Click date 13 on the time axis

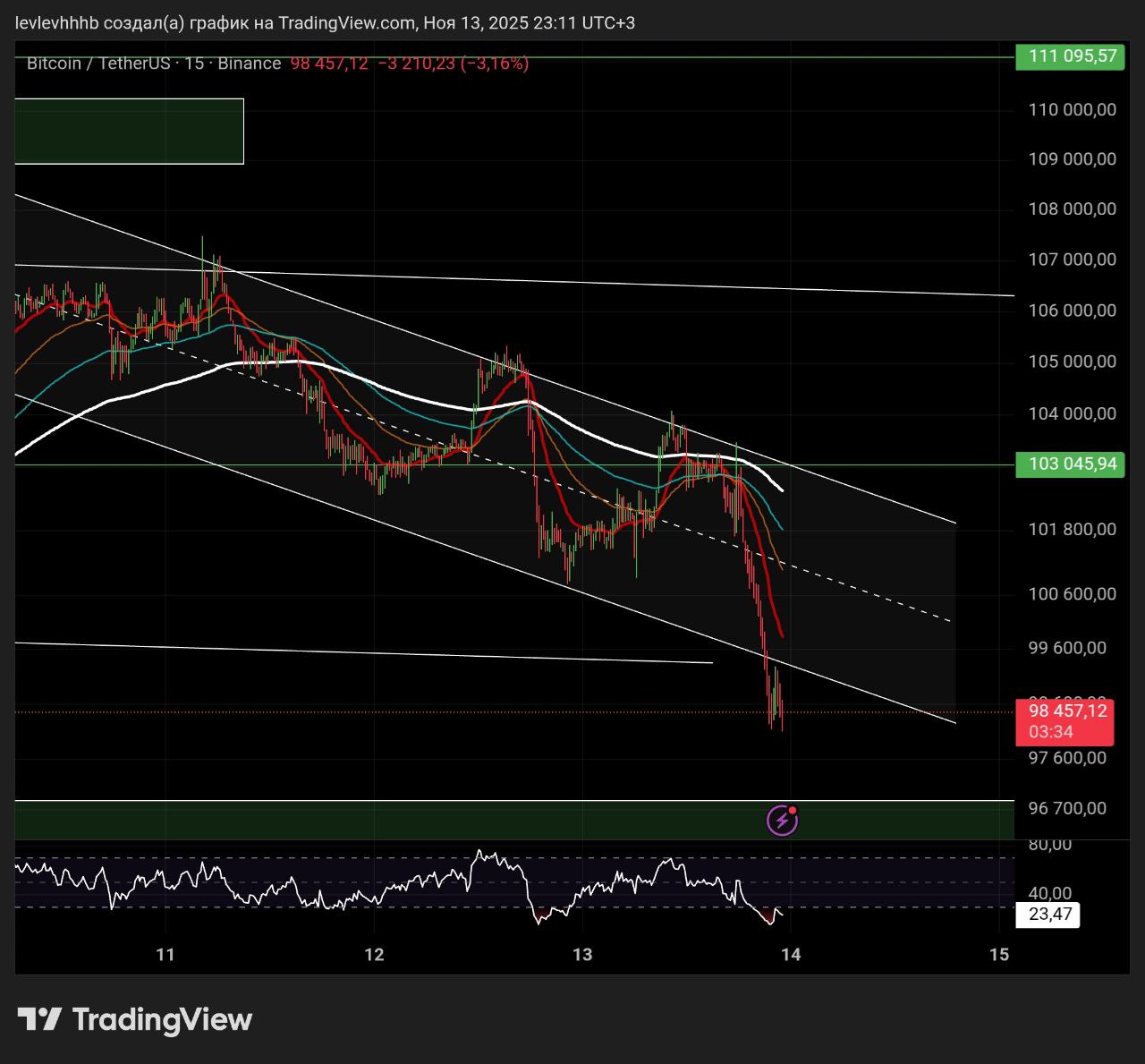point(582,955)
